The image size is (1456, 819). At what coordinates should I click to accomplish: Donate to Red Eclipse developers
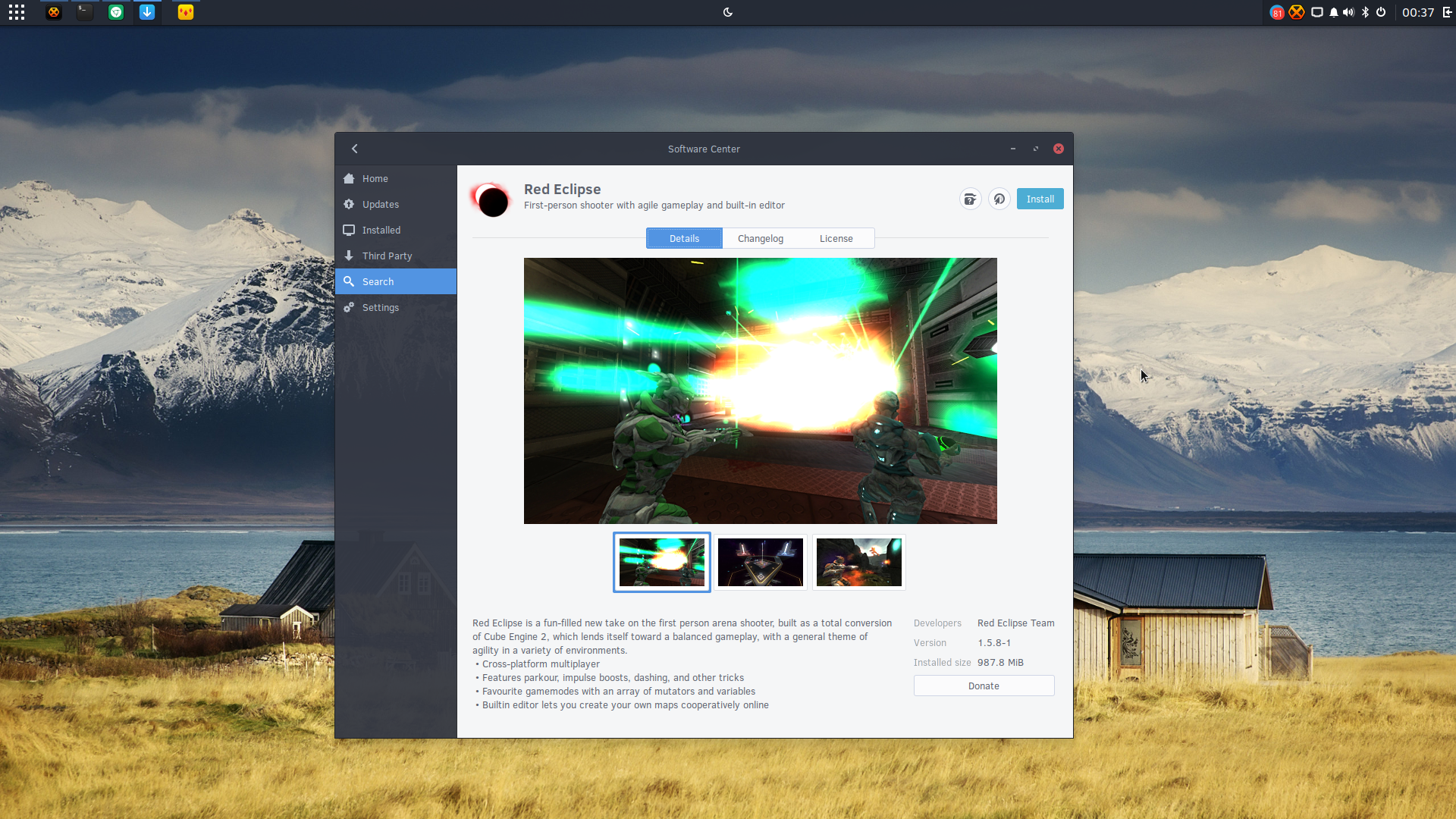[984, 686]
